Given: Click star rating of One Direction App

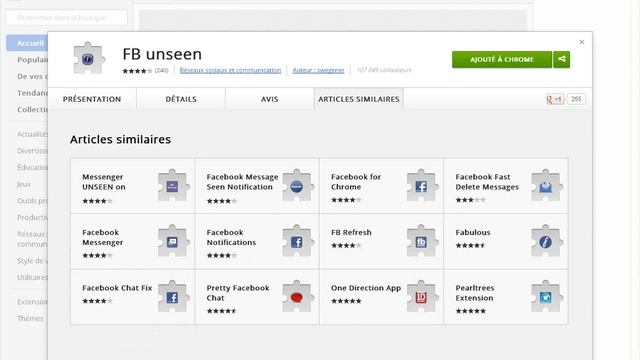Looking at the screenshot, I should pyautogui.click(x=346, y=301).
